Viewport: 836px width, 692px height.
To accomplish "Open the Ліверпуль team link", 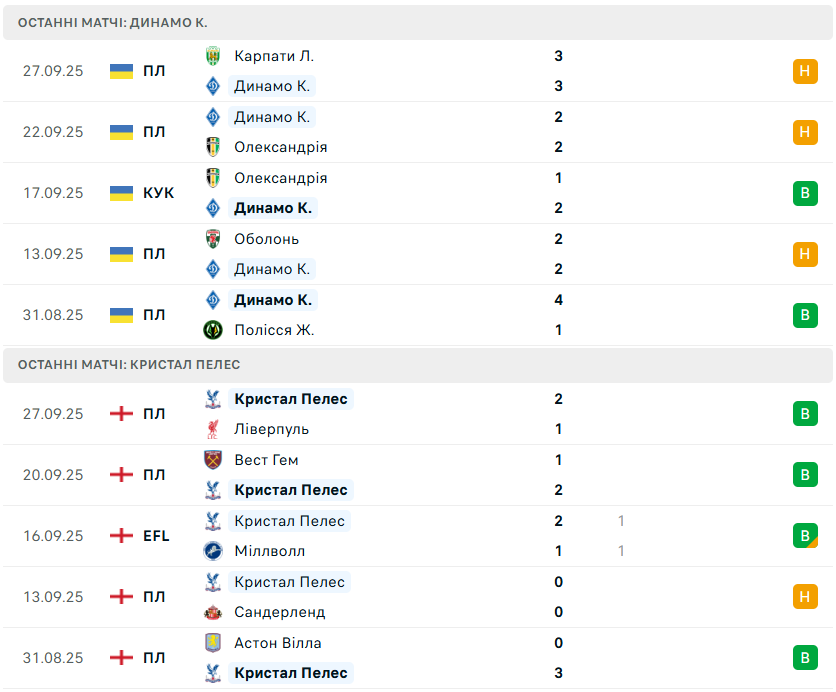I will [x=271, y=429].
